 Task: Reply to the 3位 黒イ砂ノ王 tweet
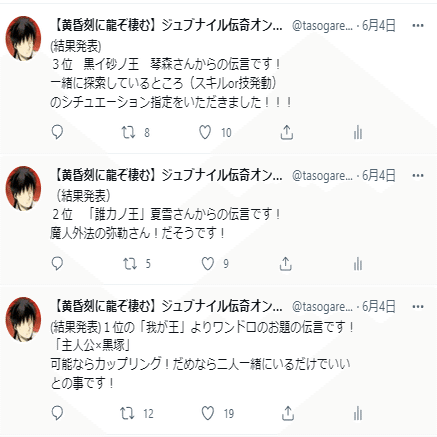click(57, 132)
